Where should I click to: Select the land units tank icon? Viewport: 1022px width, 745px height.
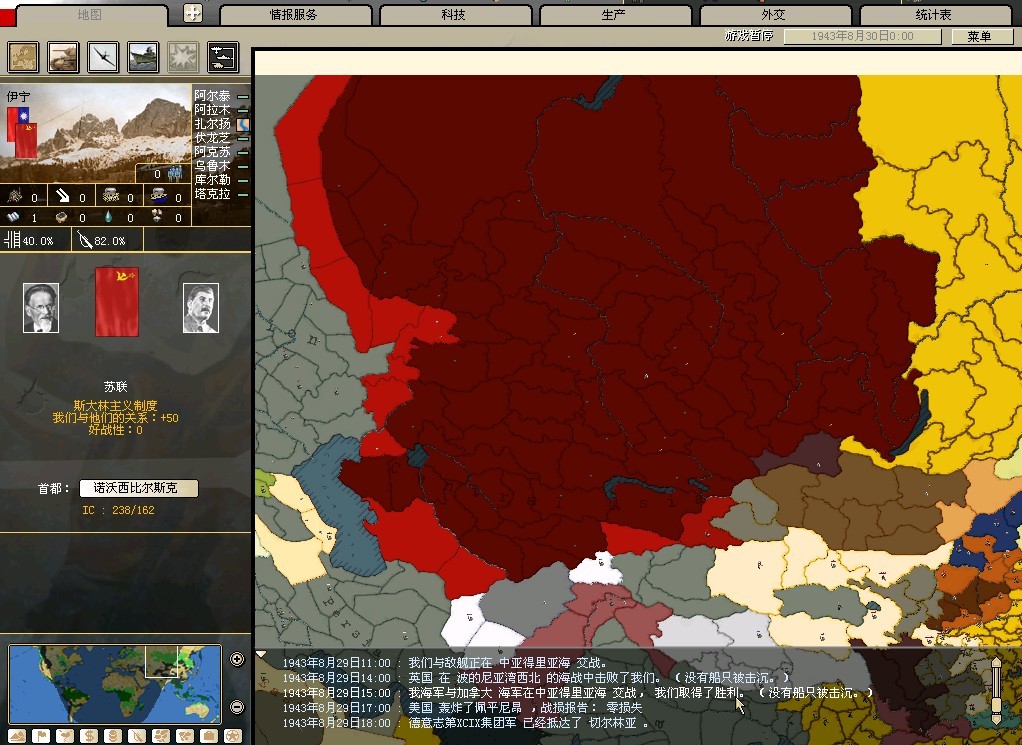click(63, 57)
